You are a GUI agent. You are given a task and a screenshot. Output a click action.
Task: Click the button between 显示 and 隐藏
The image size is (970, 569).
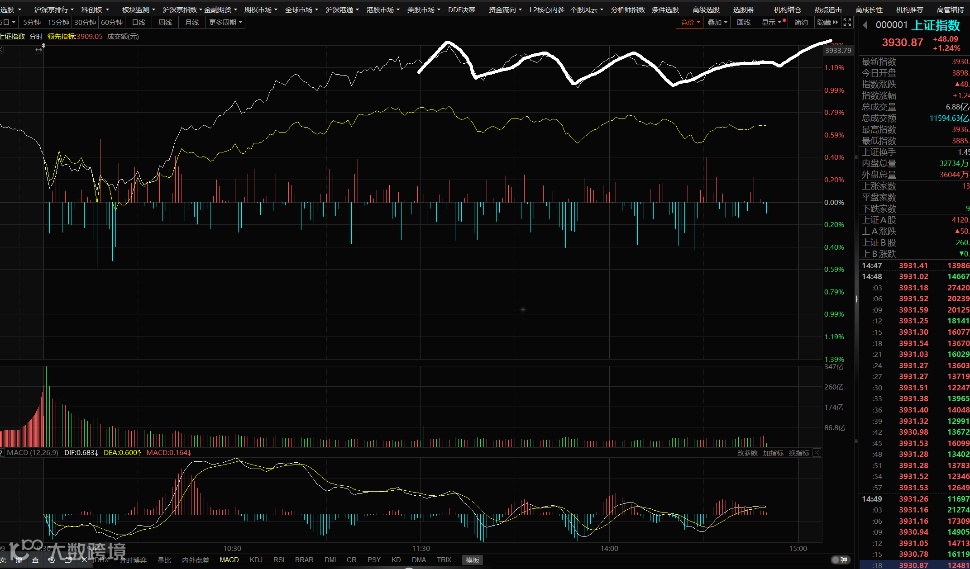point(801,22)
